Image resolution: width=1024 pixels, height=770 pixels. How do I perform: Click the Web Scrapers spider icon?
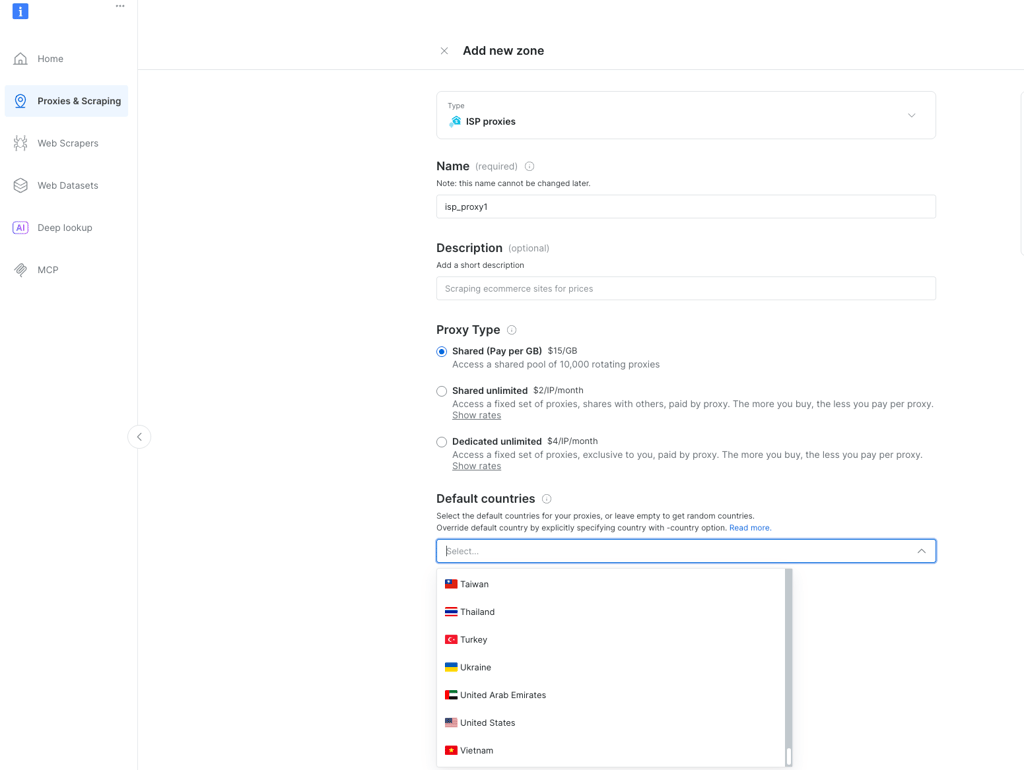pyautogui.click(x=20, y=143)
